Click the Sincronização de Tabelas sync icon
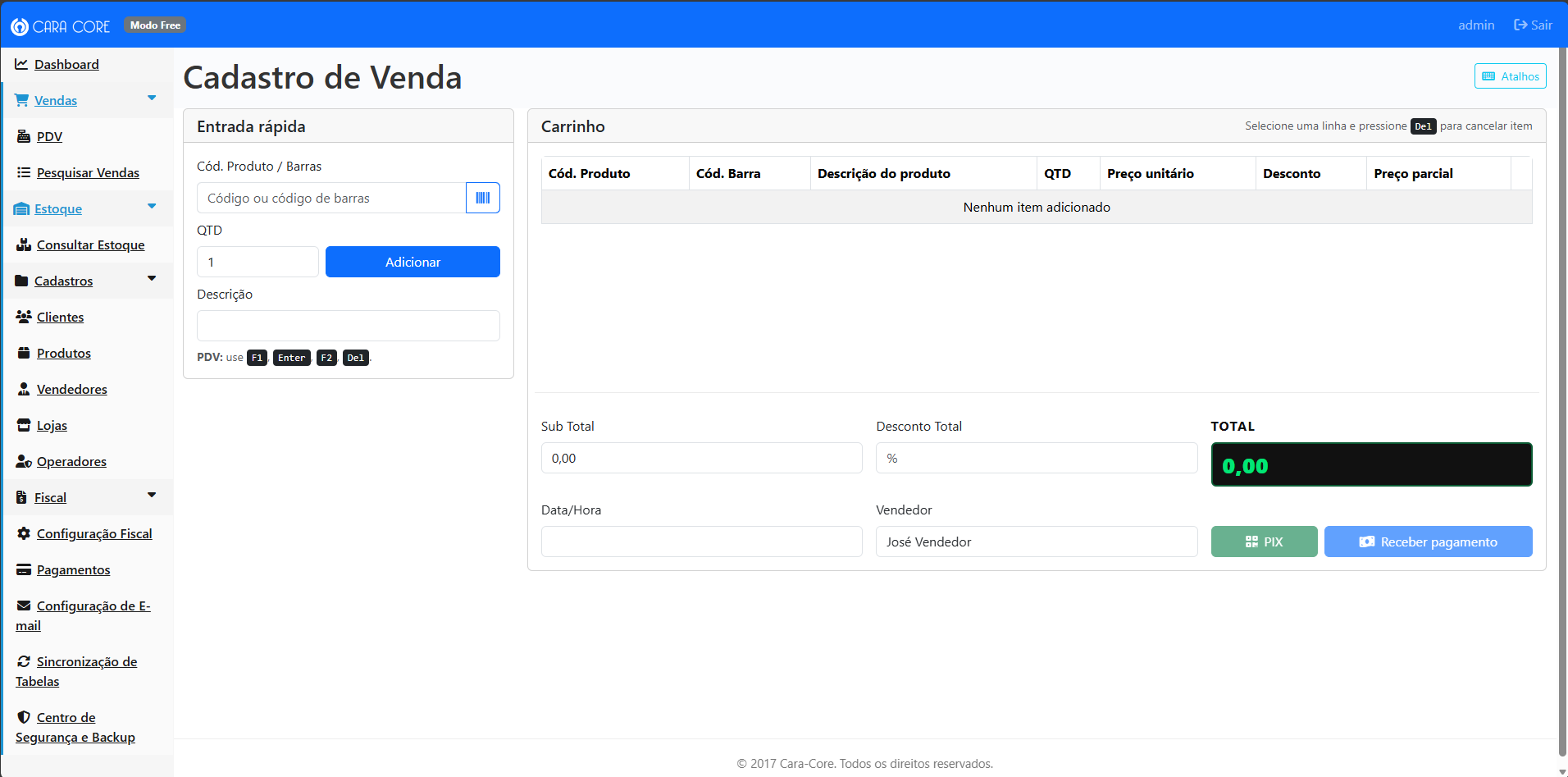1568x777 pixels. click(x=24, y=661)
